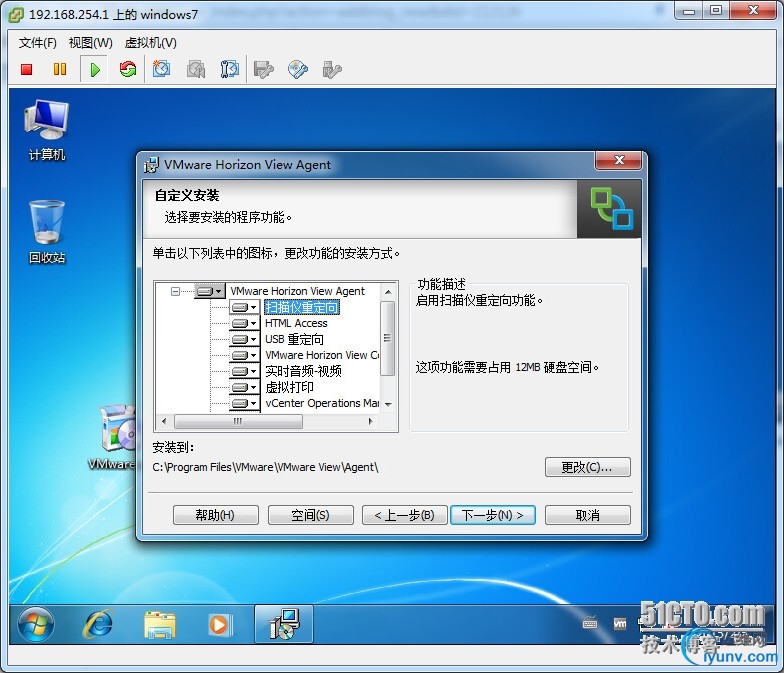The width and height of the screenshot is (784, 673).
Task: Click feature list vertical scrollbar thumb
Action: coord(388,338)
